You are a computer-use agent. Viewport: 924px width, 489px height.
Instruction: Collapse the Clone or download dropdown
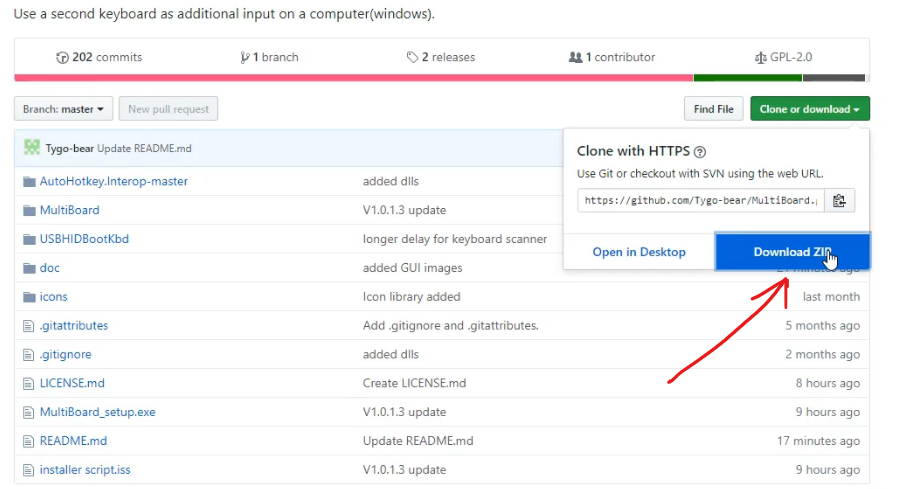click(x=810, y=109)
